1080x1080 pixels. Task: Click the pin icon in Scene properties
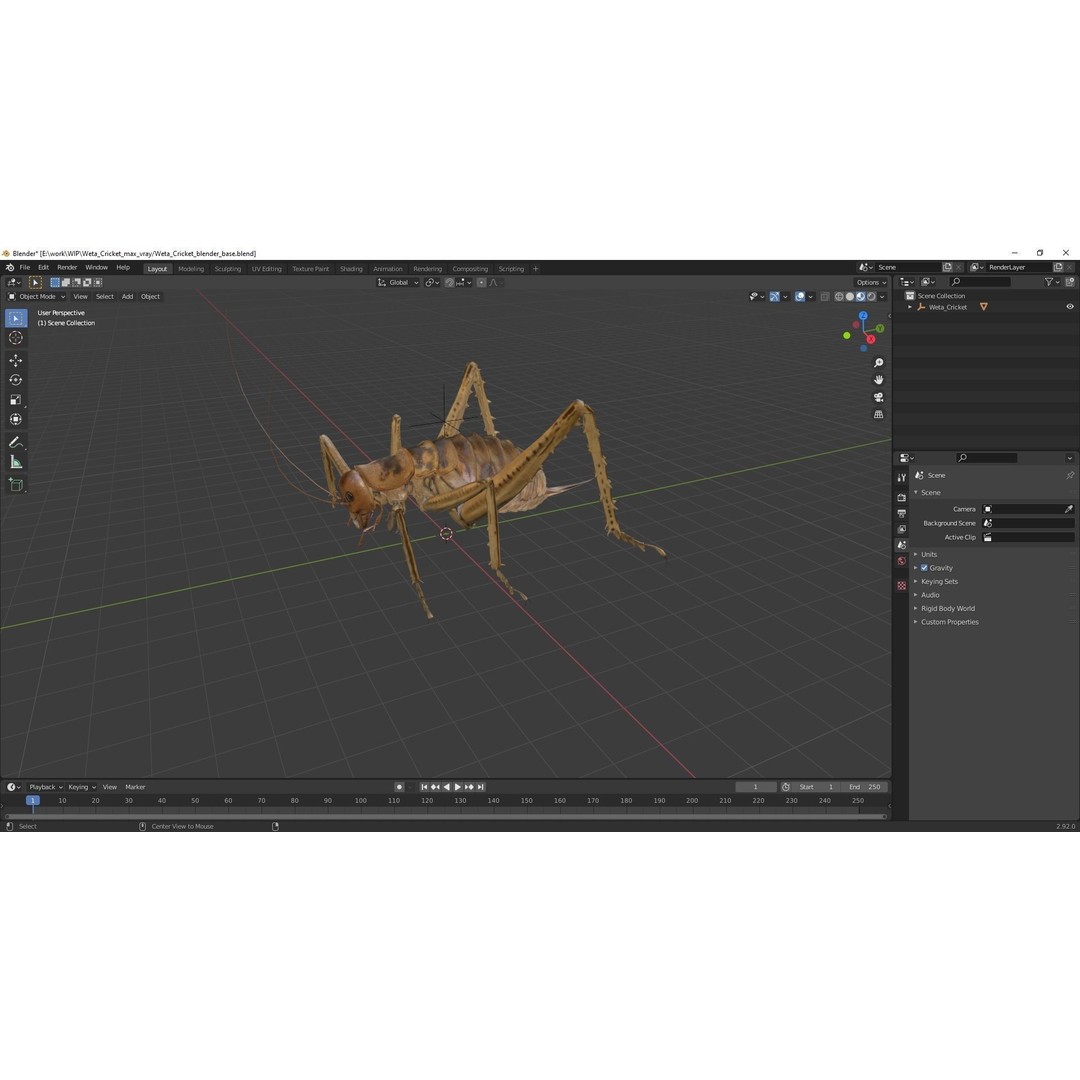(x=1070, y=475)
